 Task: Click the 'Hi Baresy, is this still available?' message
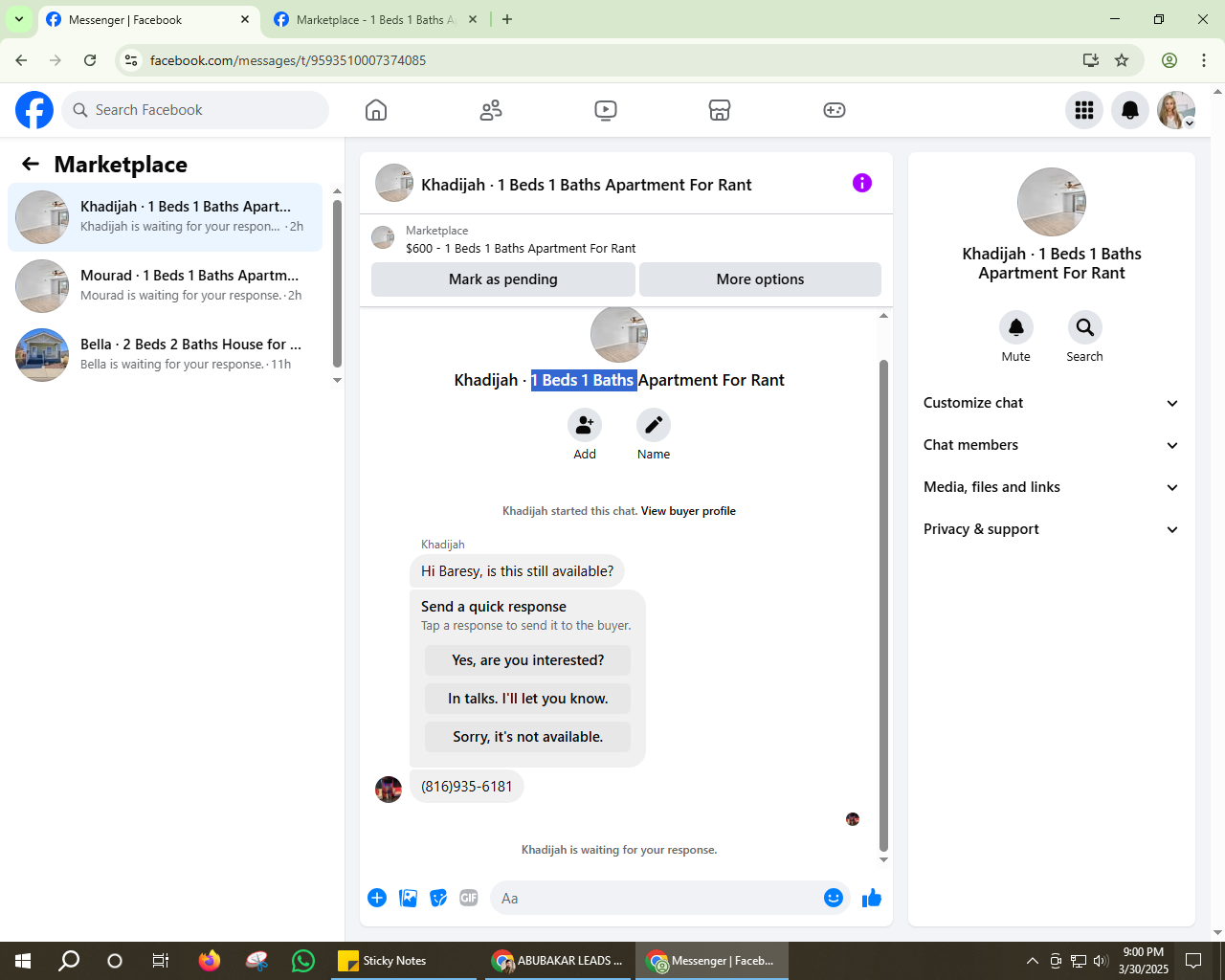(518, 571)
